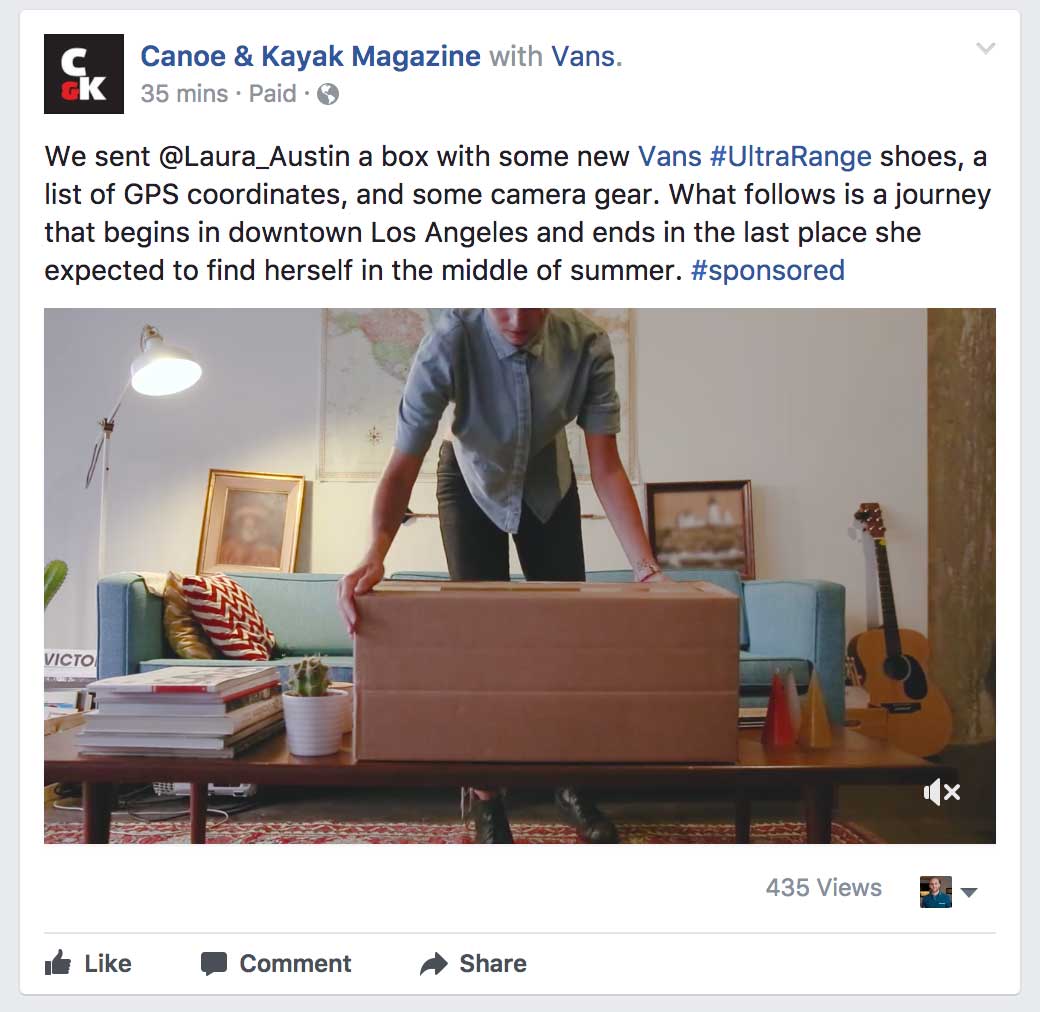Open the Vans page link in header
The image size is (1040, 1012).
[x=583, y=56]
